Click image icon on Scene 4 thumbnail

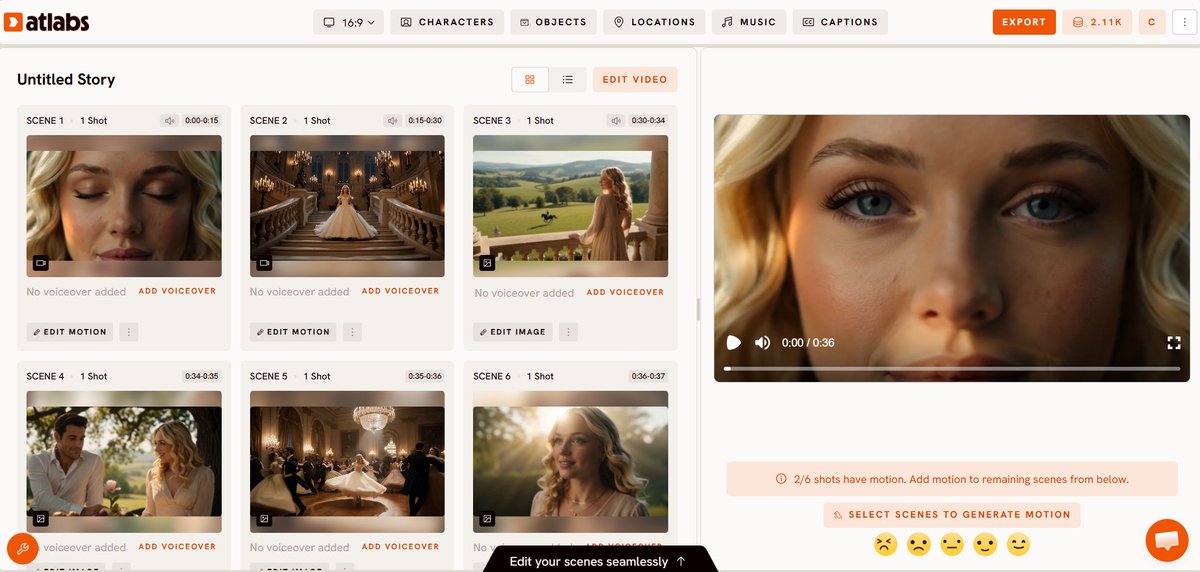point(41,519)
